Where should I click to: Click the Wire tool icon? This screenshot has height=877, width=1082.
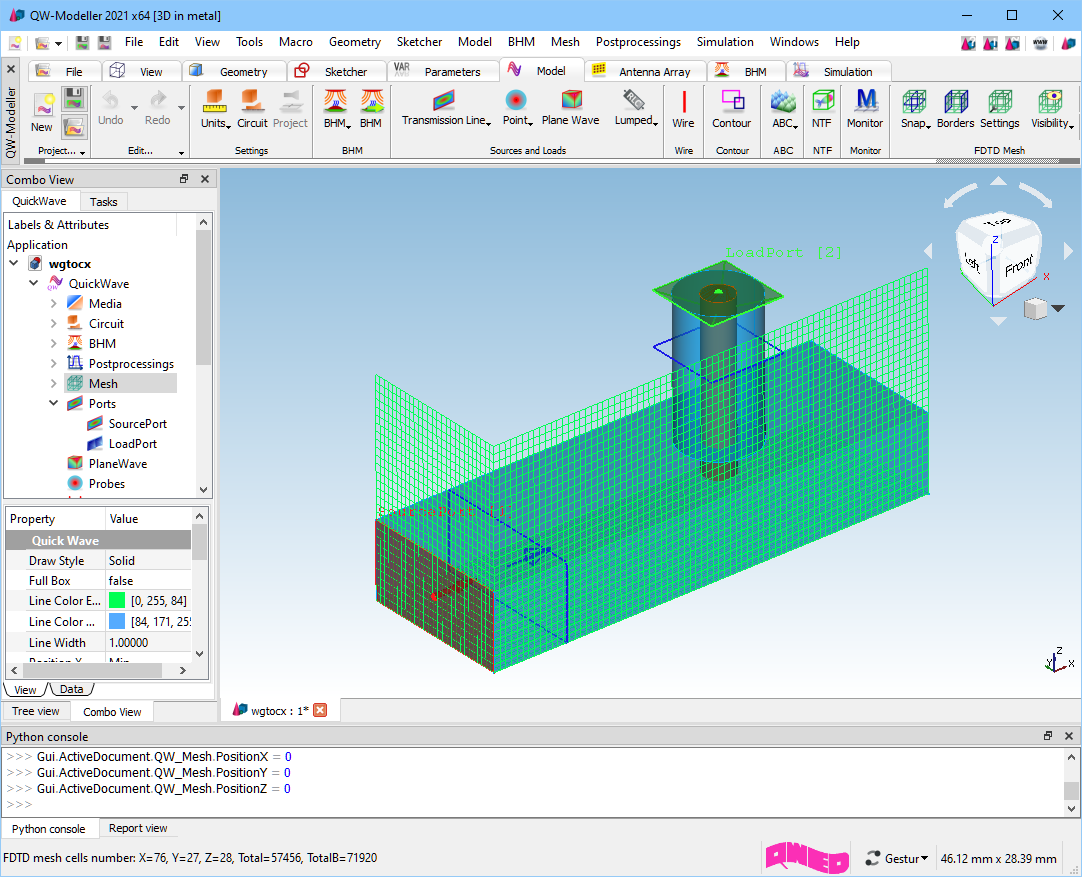coord(684,101)
